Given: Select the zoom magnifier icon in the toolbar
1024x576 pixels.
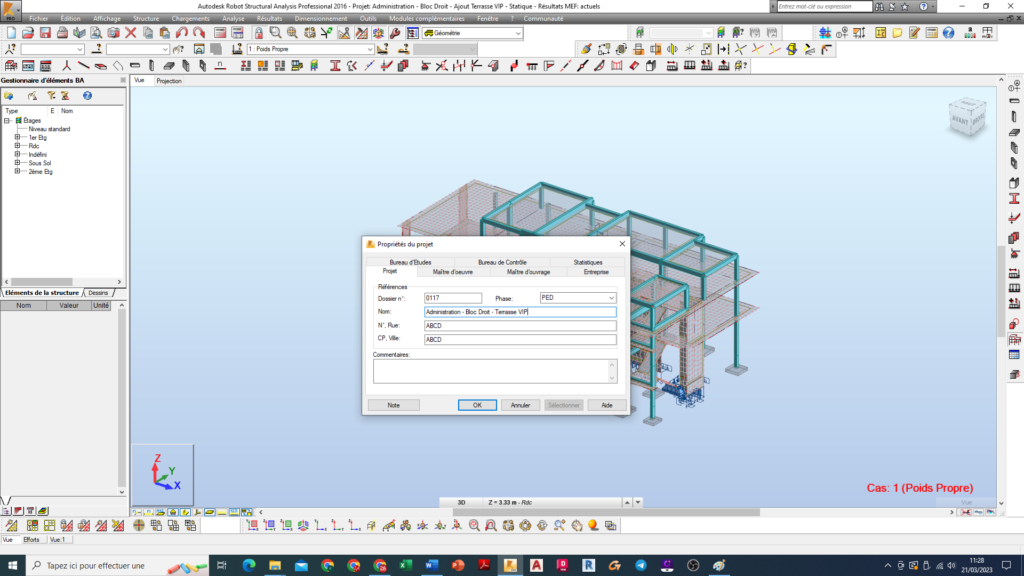Looking at the screenshot, I should tap(274, 35).
